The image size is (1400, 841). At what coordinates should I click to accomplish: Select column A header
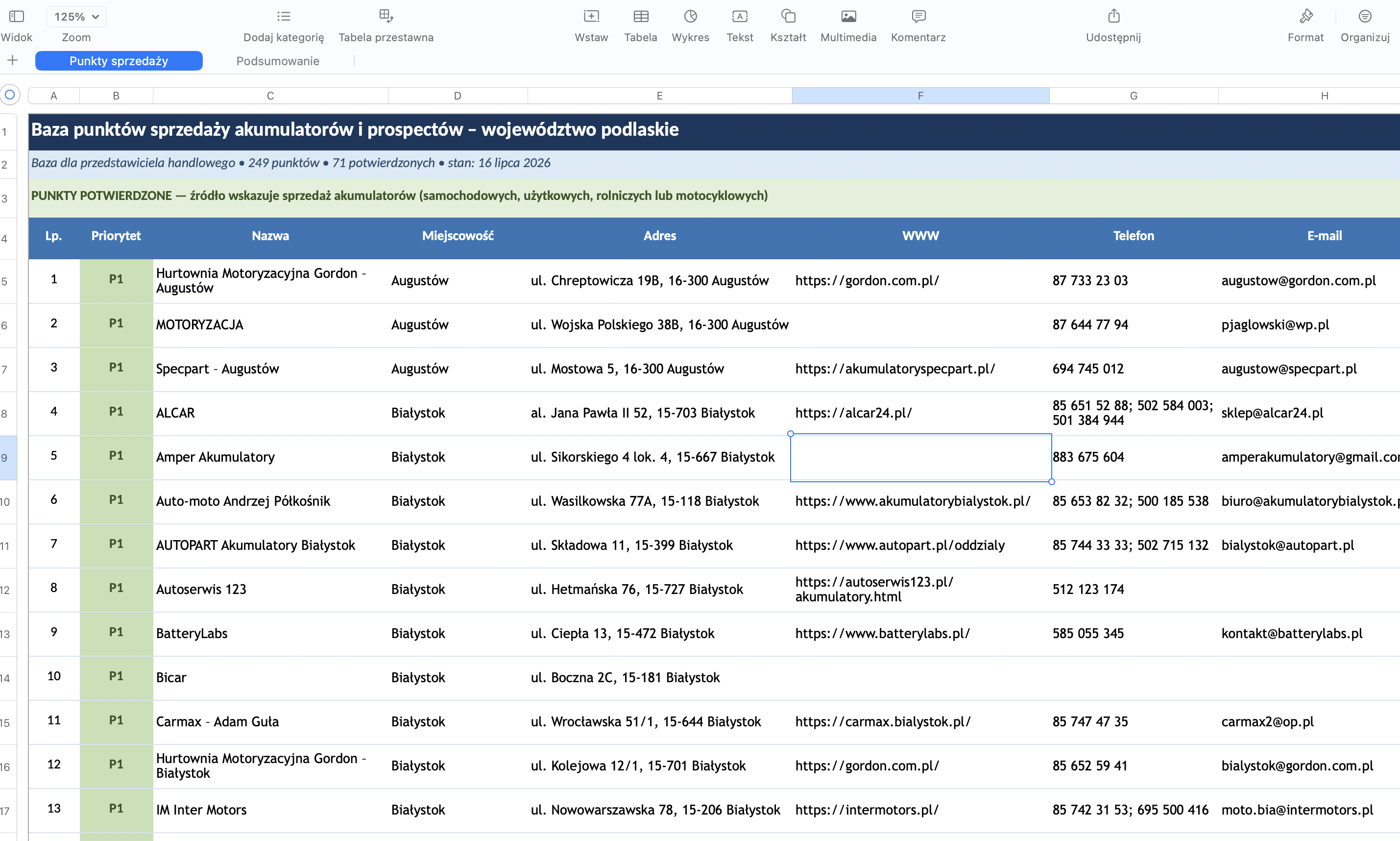(x=54, y=96)
